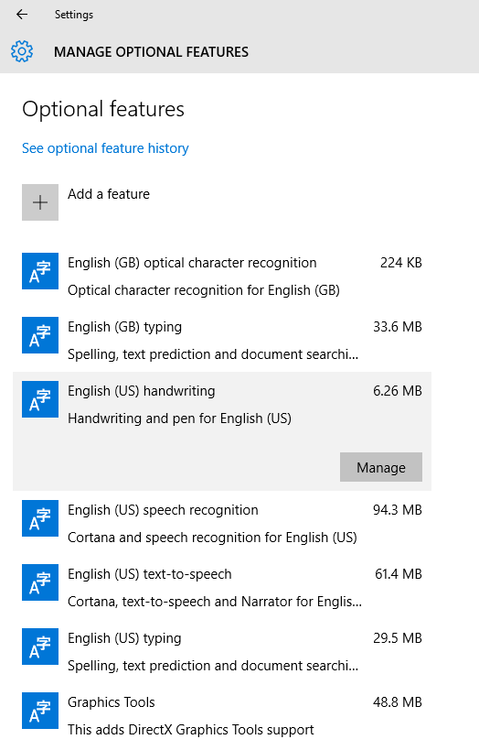The image size is (479, 750).
Task: Expand English (US) text-to-speech entry
Action: [x=222, y=587]
